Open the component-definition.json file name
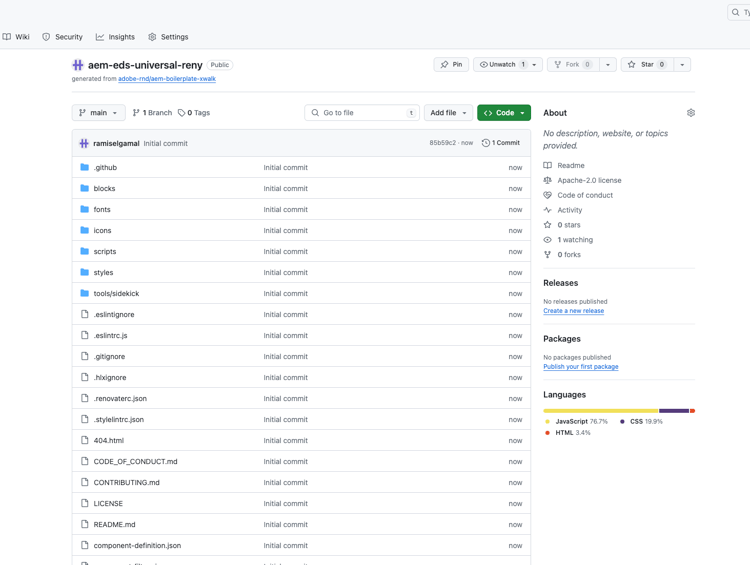This screenshot has width=750, height=565. [137, 546]
